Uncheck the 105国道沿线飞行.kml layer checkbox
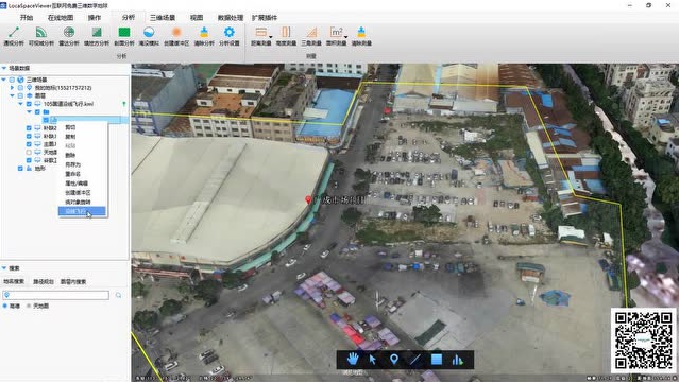 pos(29,104)
